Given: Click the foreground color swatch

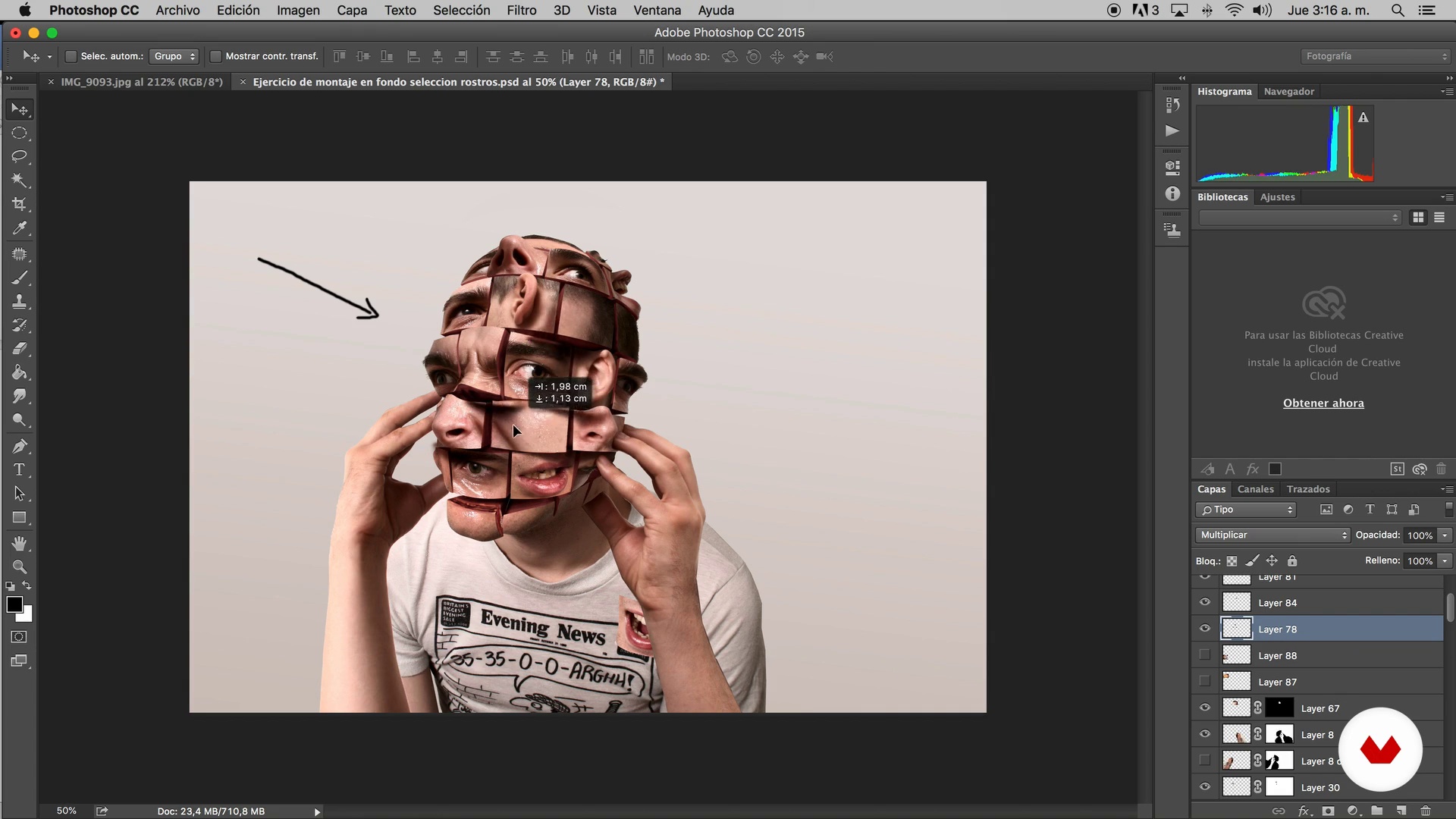Looking at the screenshot, I should [x=14, y=604].
